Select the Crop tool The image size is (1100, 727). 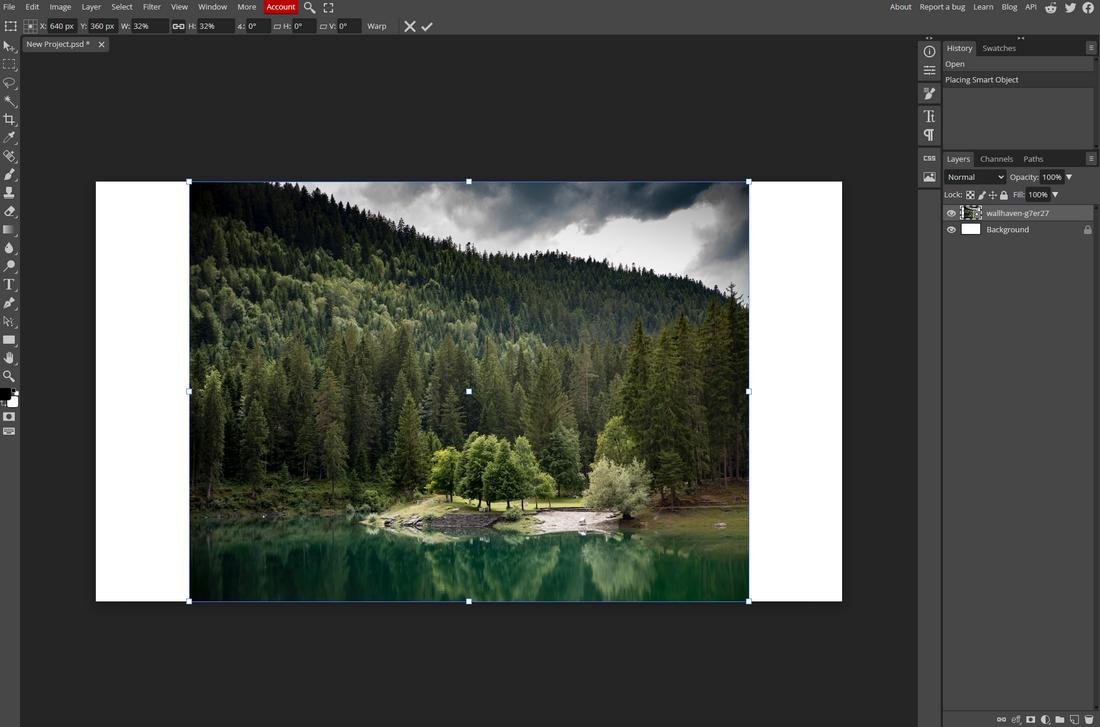(x=10, y=118)
